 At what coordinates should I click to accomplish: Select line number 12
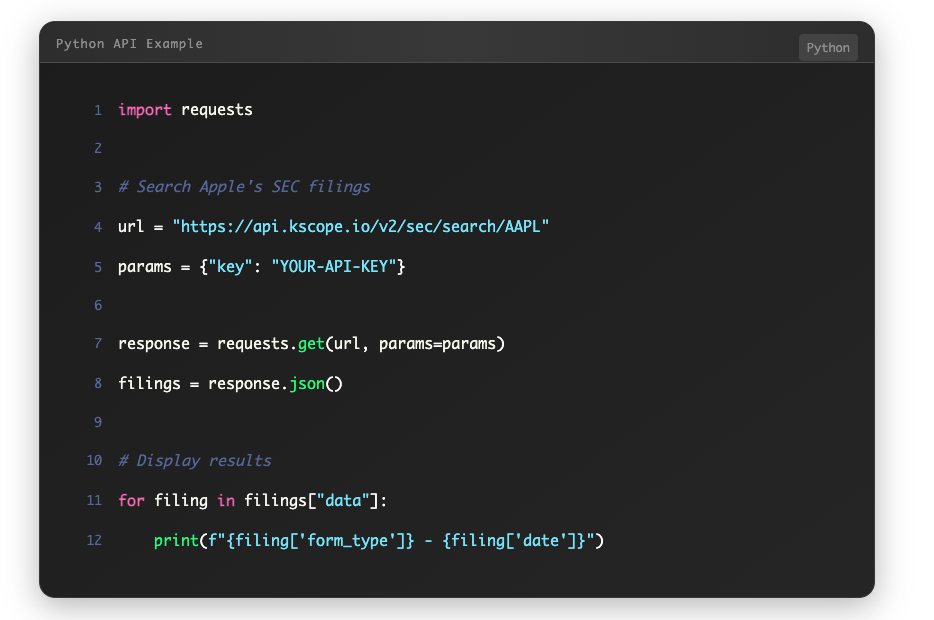(x=94, y=540)
